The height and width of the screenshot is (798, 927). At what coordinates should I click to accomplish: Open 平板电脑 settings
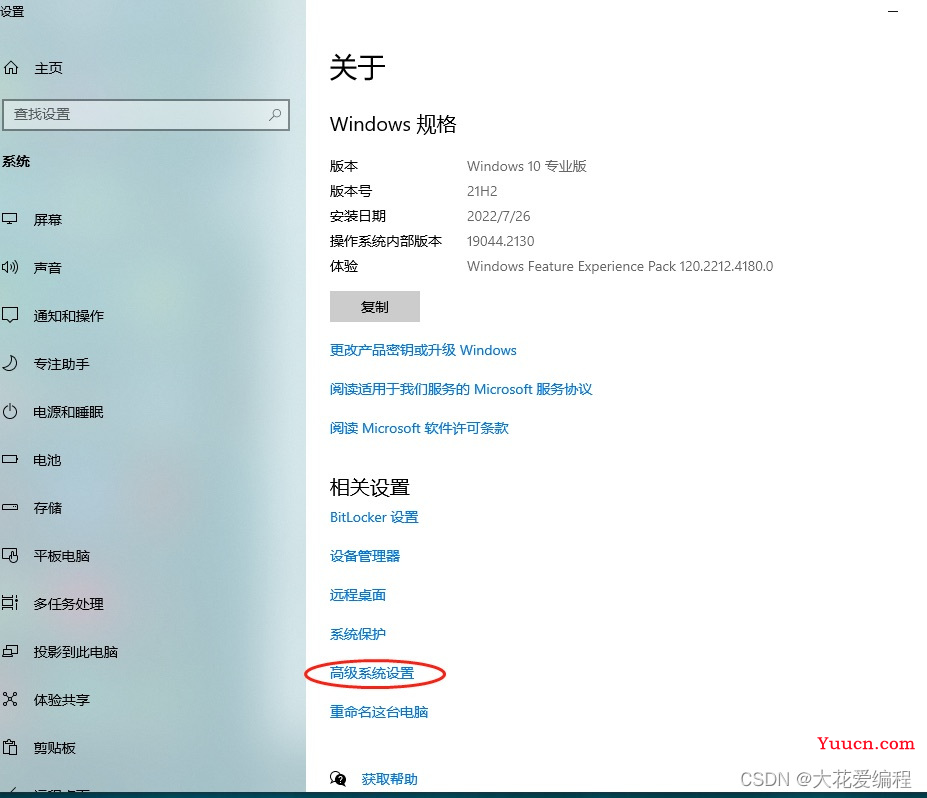tap(61, 556)
